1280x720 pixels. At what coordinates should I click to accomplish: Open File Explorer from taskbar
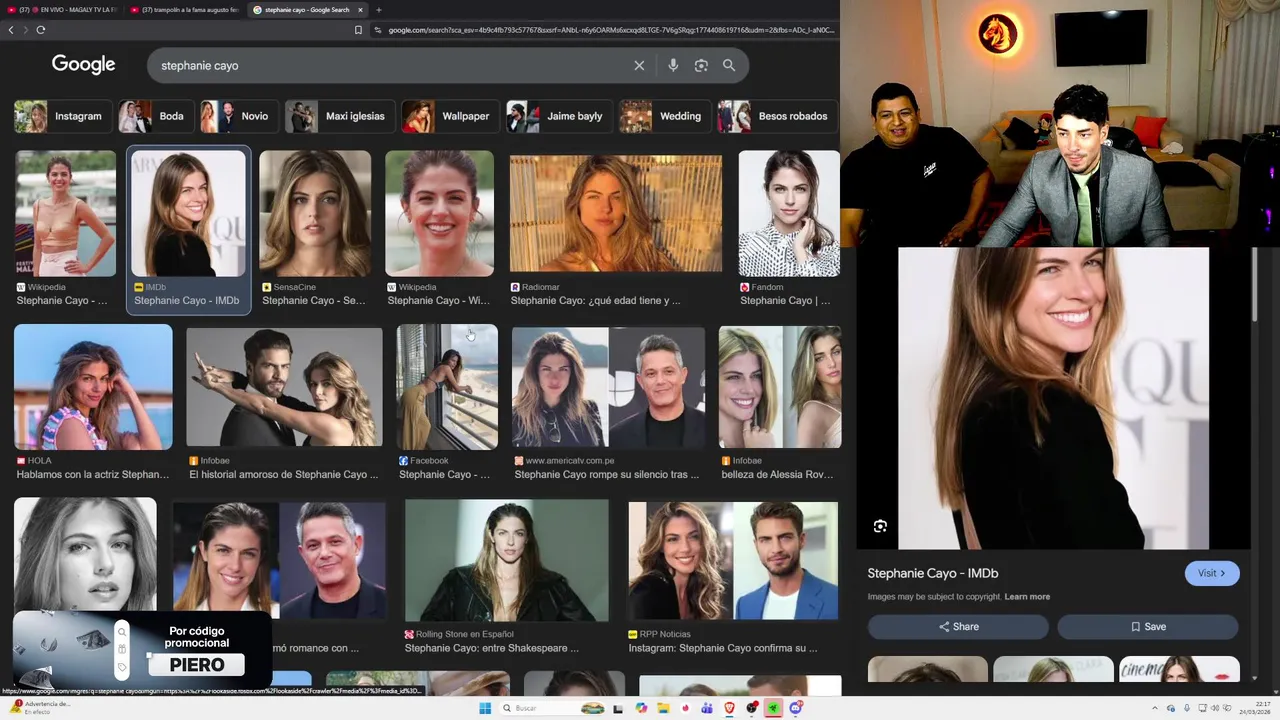(x=663, y=708)
